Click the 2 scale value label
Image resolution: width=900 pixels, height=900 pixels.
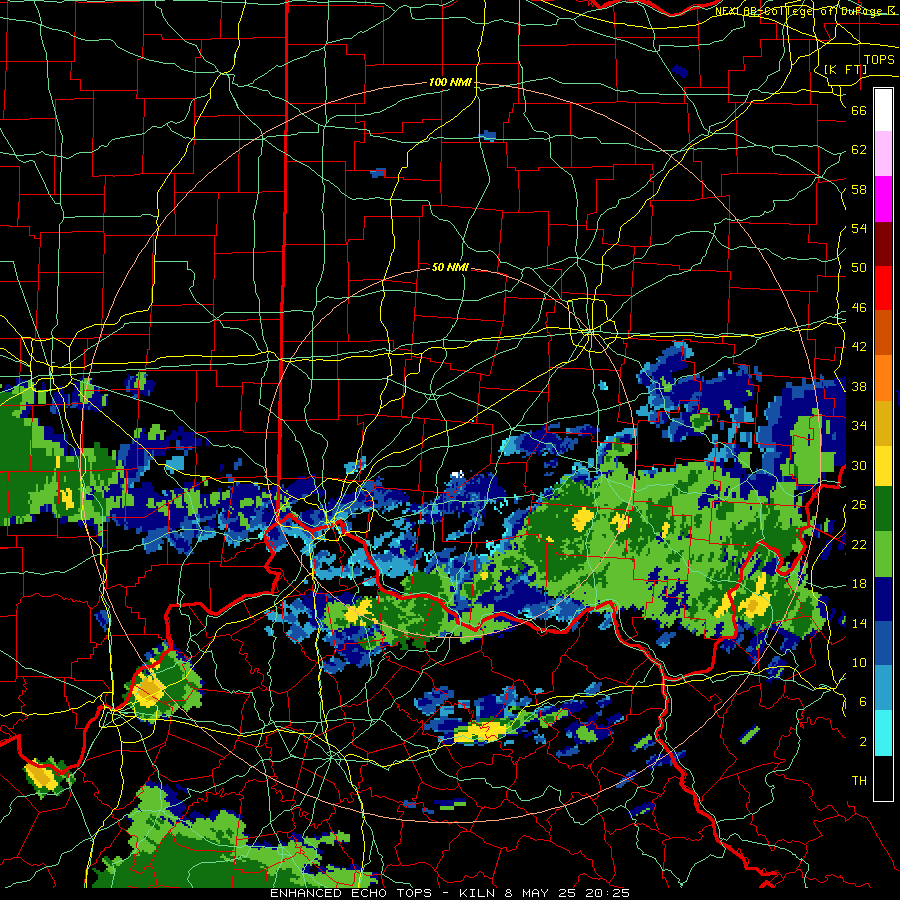pos(863,742)
